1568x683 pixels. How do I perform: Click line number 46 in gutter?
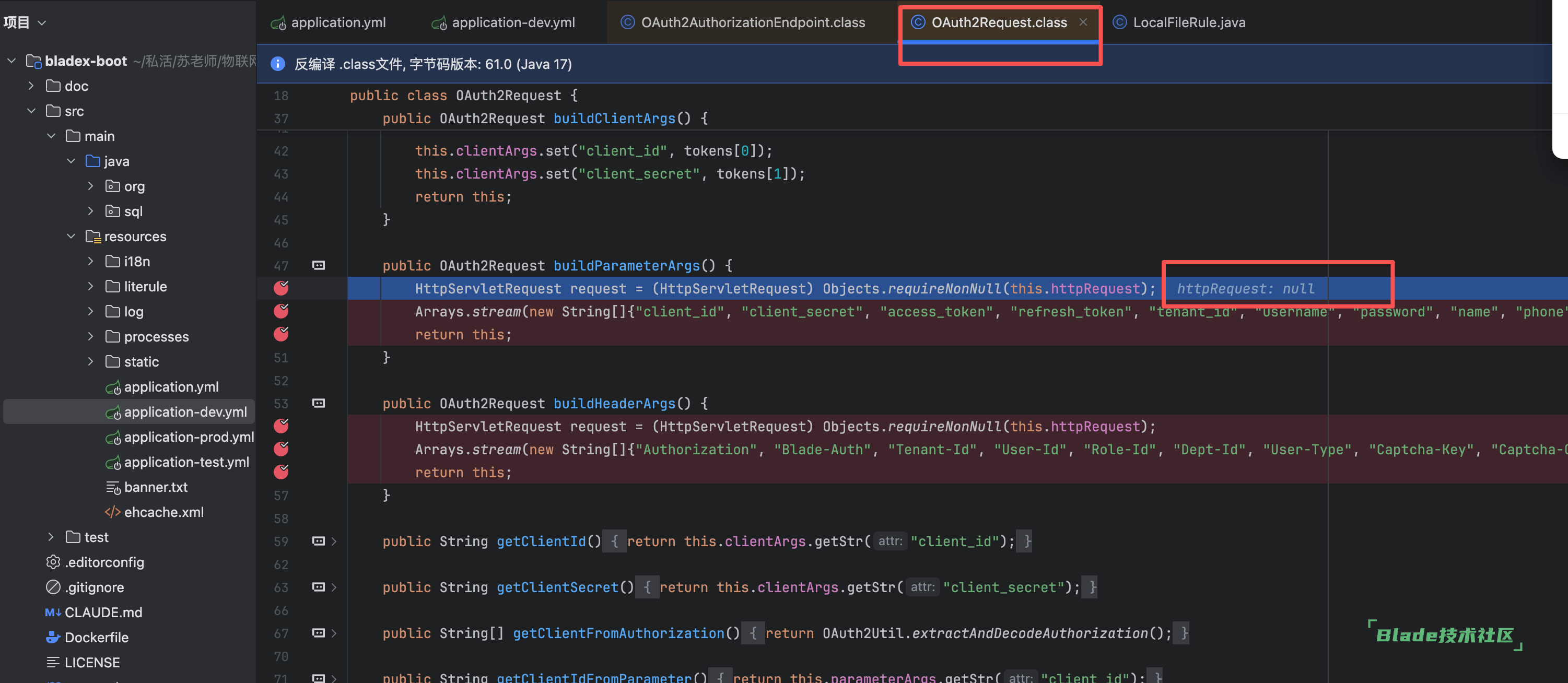click(280, 242)
